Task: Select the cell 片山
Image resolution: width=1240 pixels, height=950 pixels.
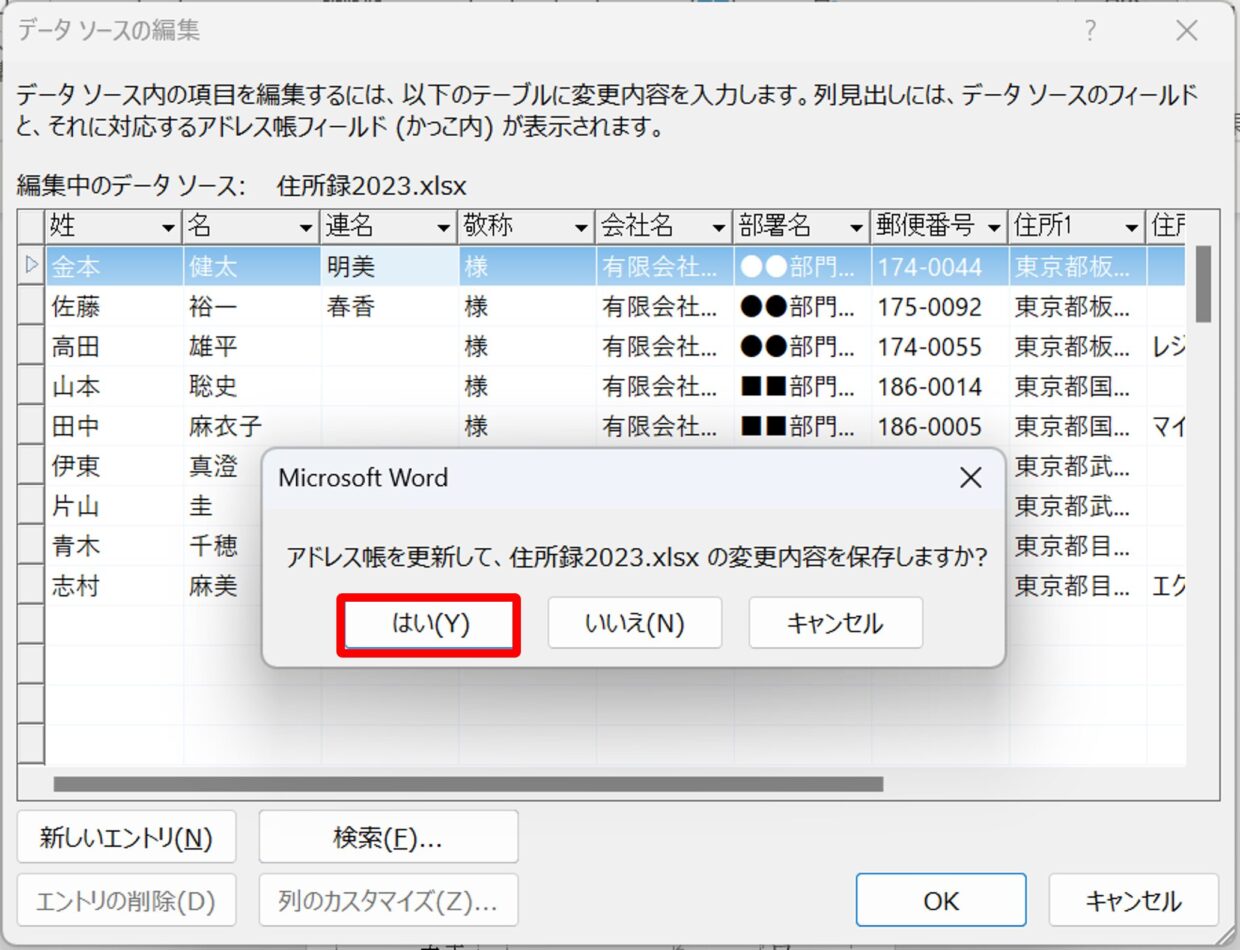Action: point(114,507)
